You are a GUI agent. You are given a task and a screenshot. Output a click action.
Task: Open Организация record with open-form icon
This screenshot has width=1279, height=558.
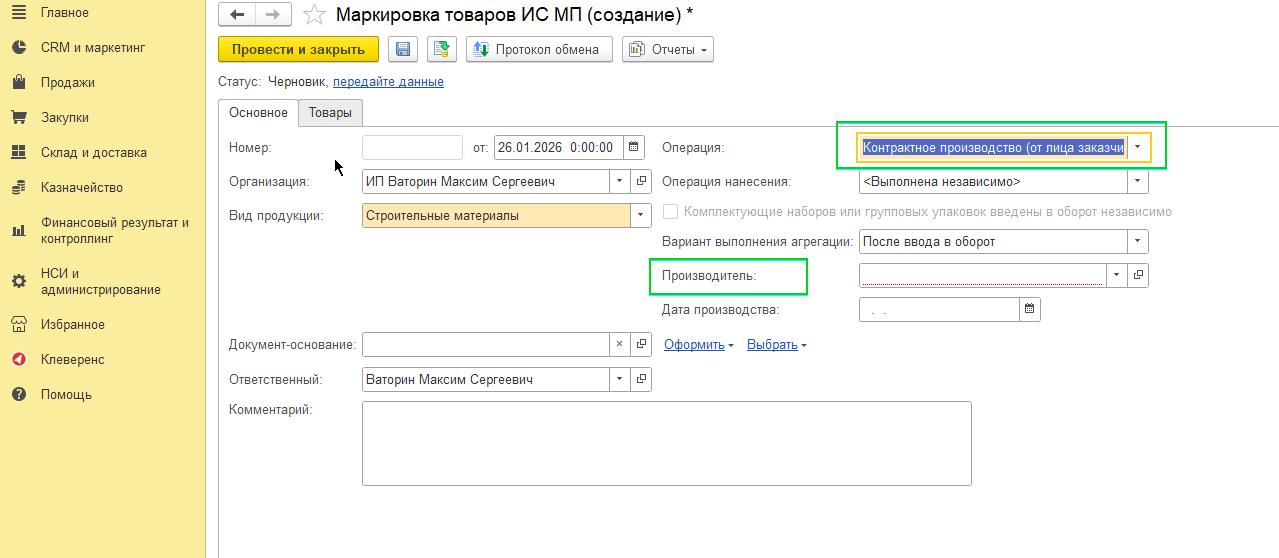point(641,181)
